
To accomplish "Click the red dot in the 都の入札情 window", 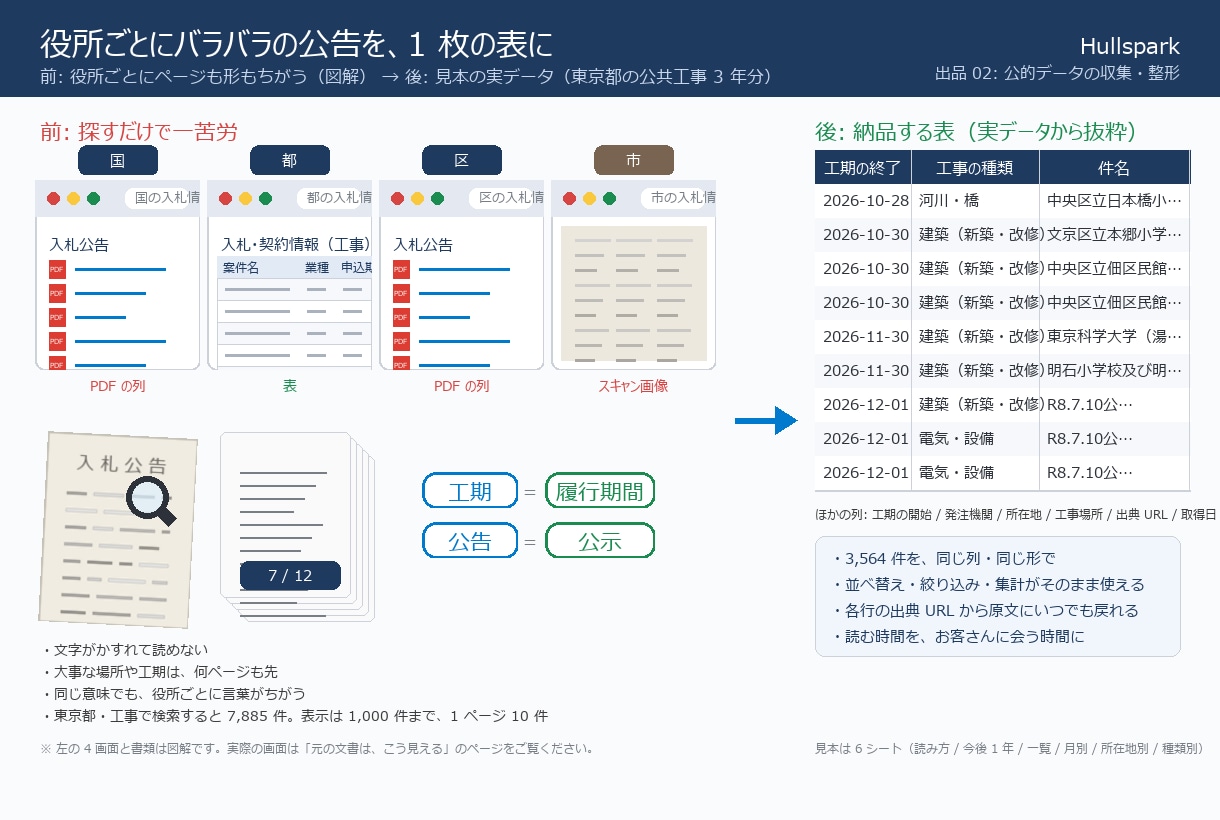I will point(226,199).
